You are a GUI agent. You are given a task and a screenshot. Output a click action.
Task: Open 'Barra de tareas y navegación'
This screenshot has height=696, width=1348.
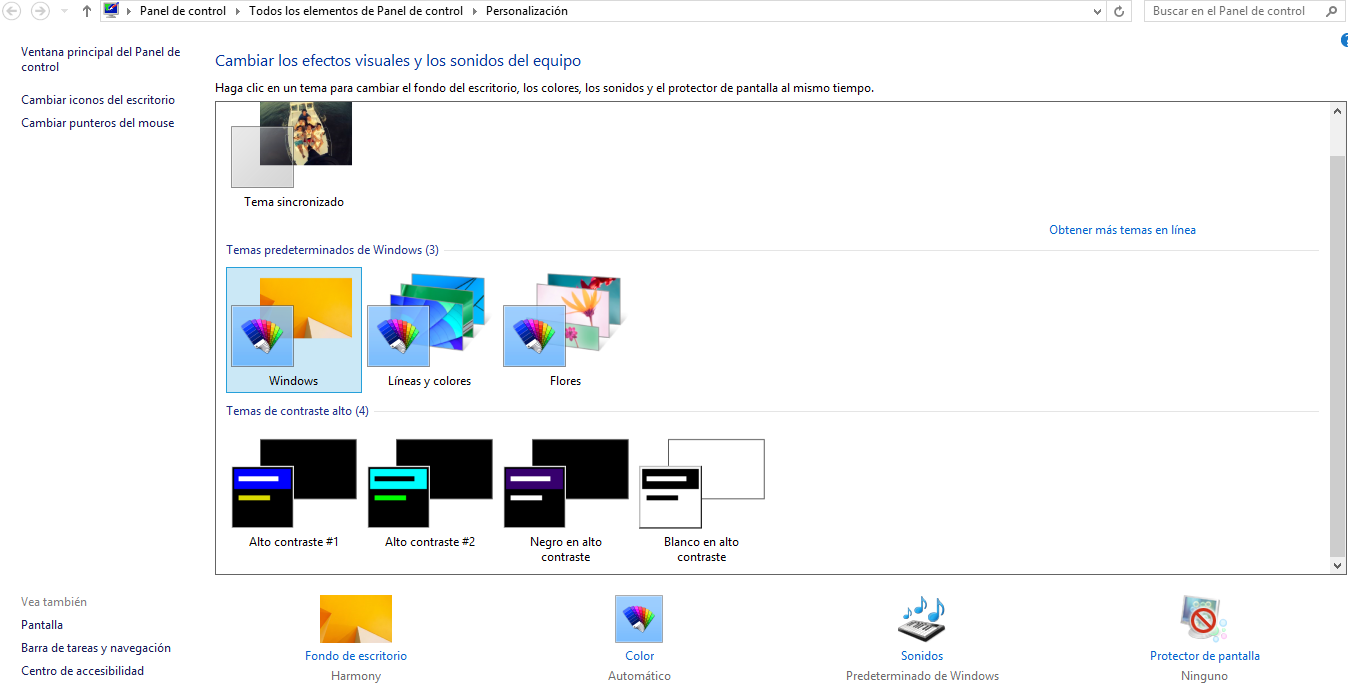click(x=96, y=648)
